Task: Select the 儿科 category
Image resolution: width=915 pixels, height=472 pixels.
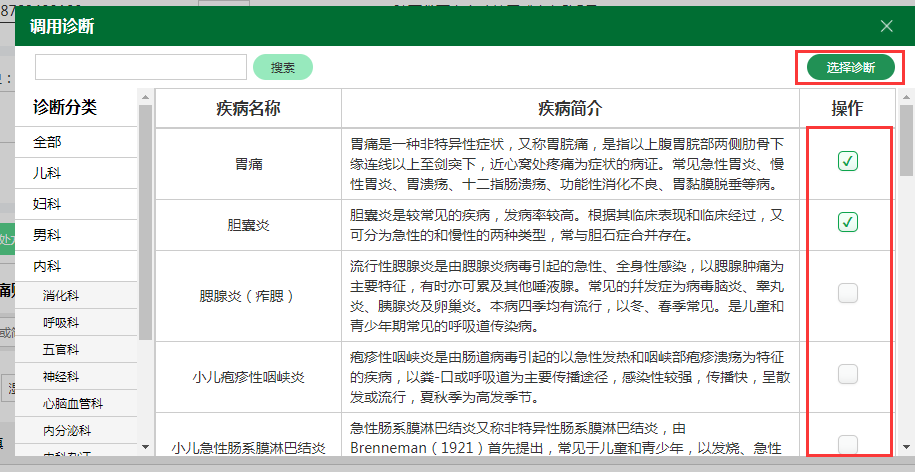Action: click(48, 173)
